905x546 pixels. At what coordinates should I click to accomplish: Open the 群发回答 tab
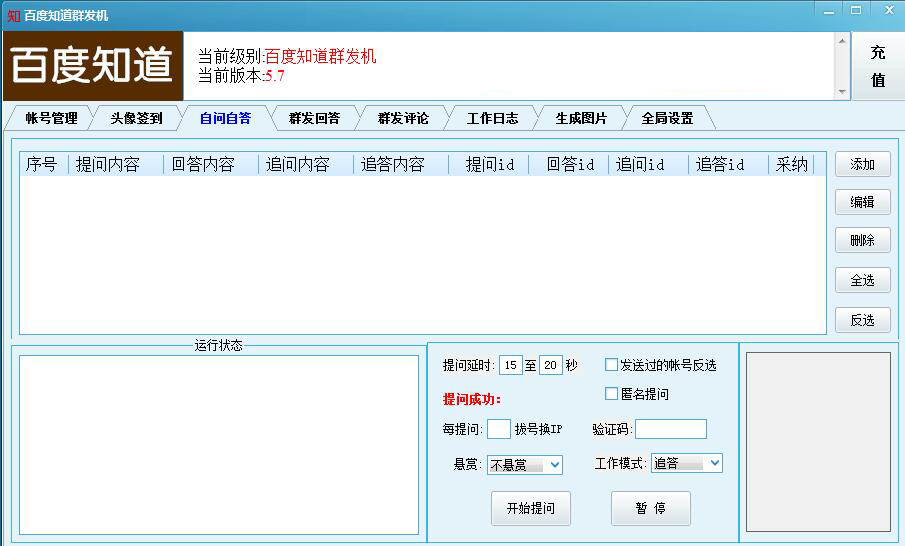pyautogui.click(x=314, y=118)
